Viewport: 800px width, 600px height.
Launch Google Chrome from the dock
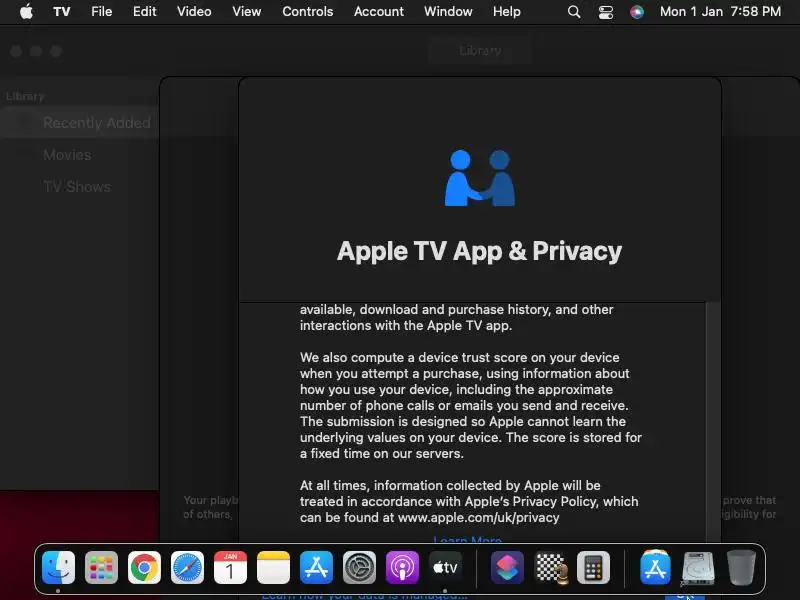(144, 567)
